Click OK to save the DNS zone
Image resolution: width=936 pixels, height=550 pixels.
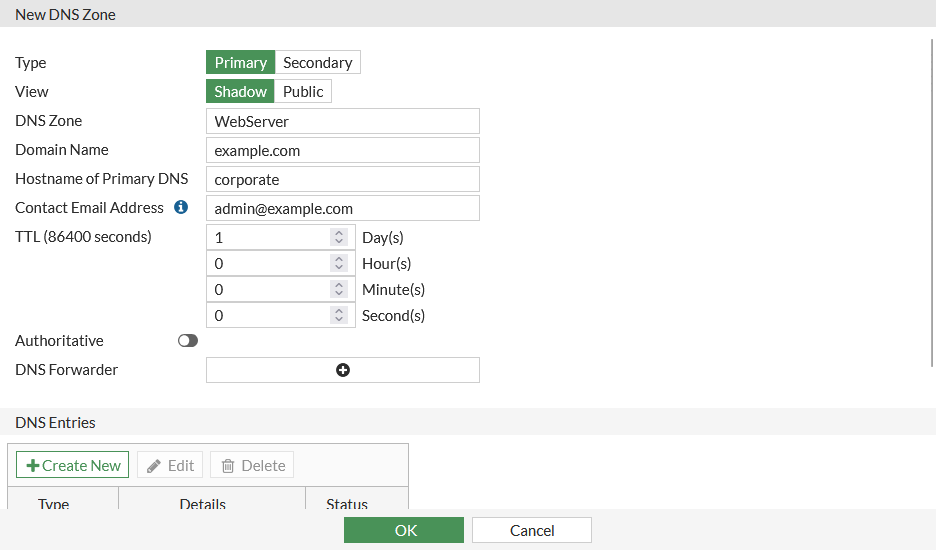coord(404,530)
